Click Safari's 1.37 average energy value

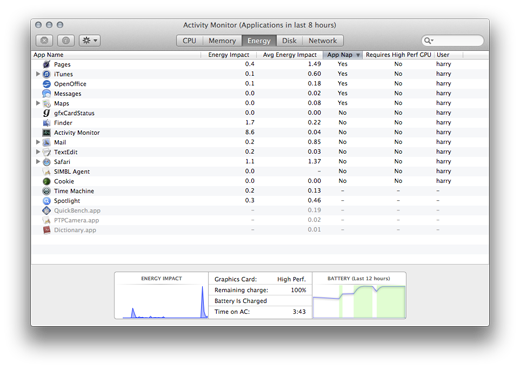click(x=314, y=161)
